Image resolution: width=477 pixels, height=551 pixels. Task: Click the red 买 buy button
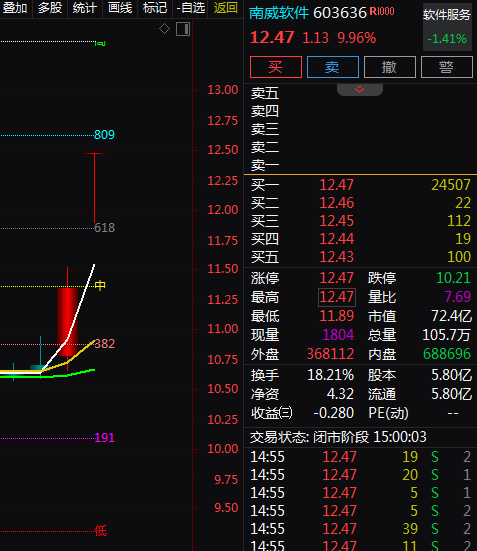click(x=276, y=67)
